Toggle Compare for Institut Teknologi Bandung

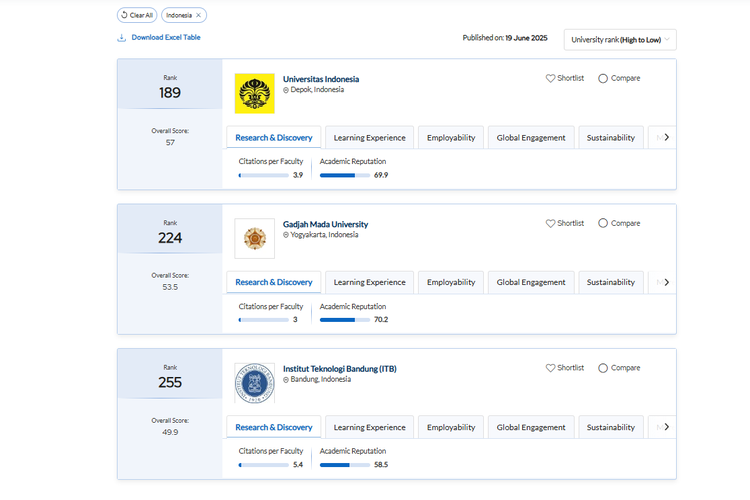(603, 368)
